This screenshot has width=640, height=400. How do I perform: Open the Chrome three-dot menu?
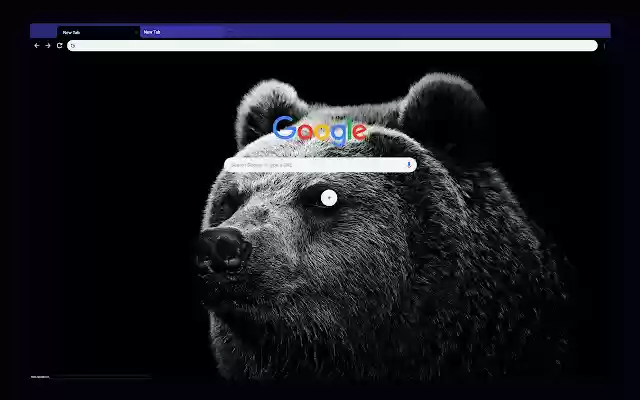(604, 46)
